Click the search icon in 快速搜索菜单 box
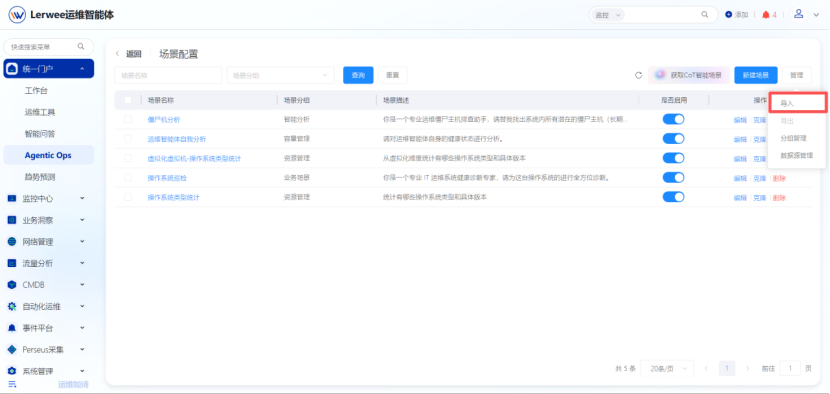This screenshot has height=394, width=830. point(81,47)
